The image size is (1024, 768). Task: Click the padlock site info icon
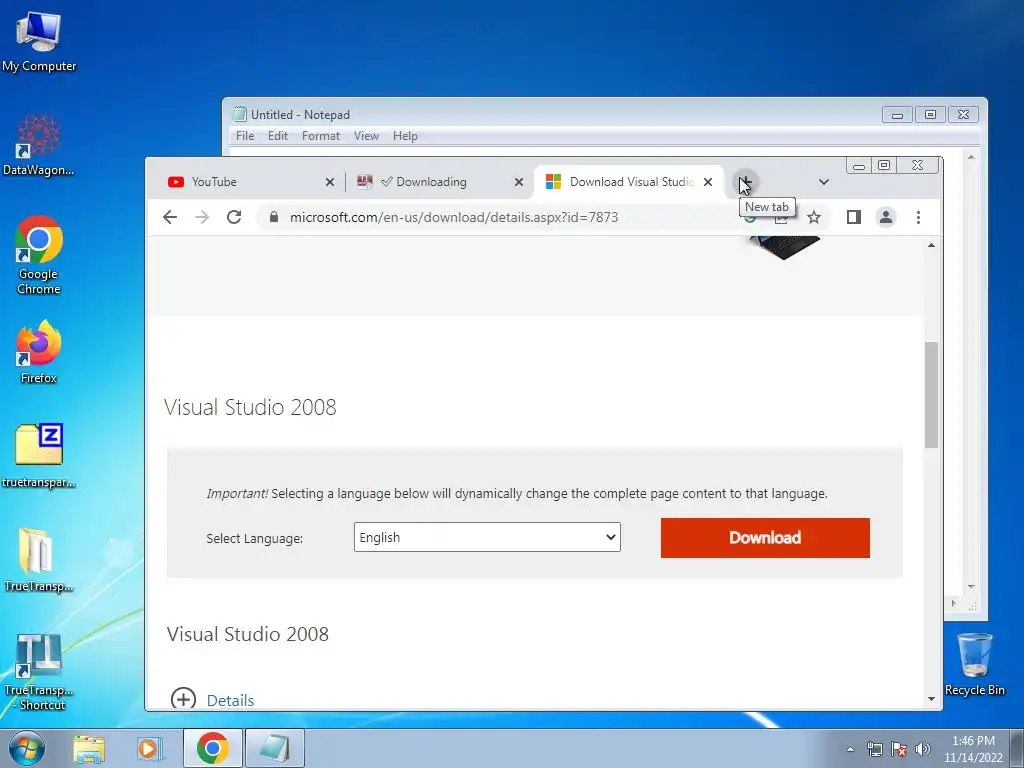click(x=274, y=217)
